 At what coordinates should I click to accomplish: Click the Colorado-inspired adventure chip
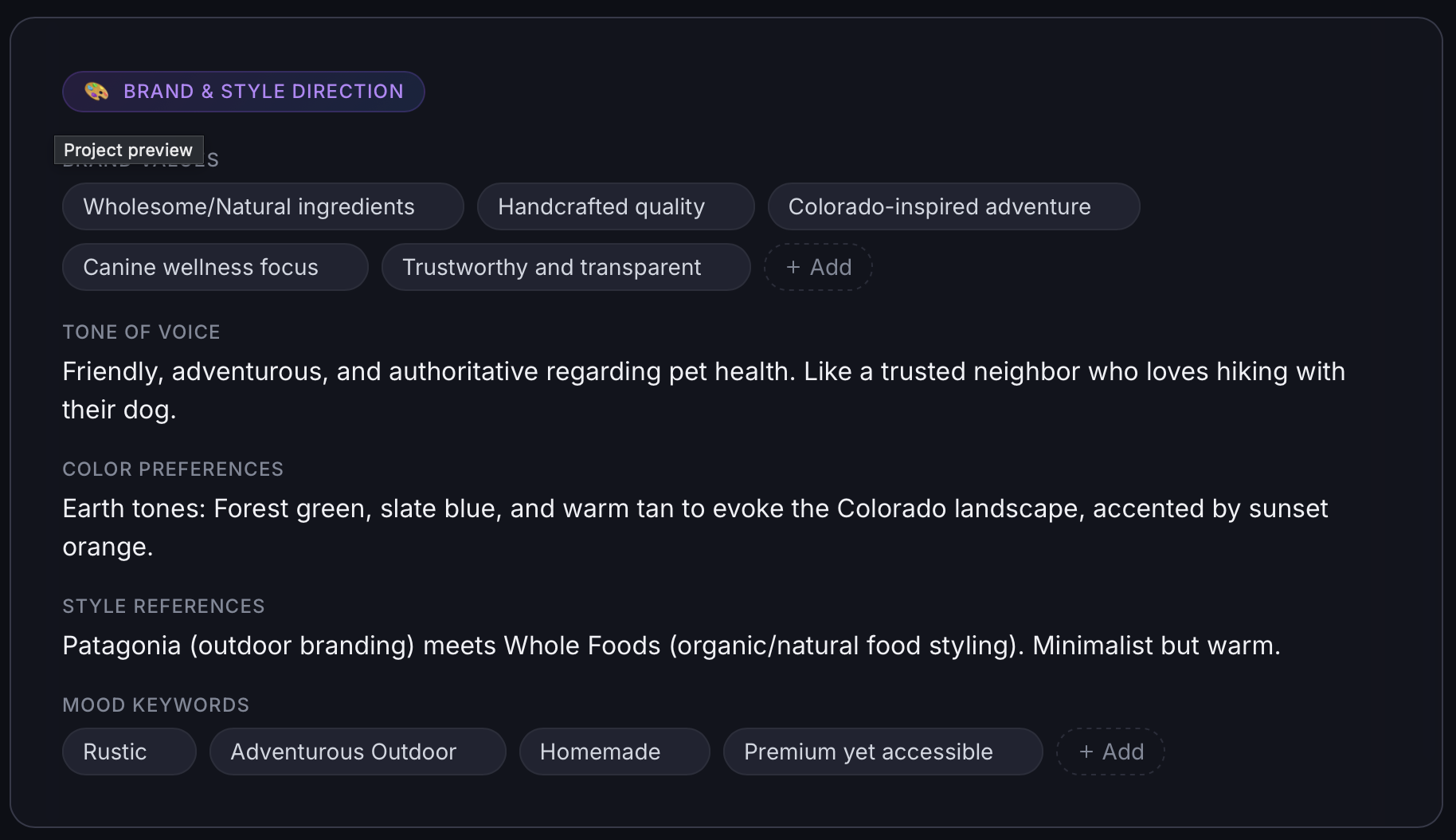coord(953,206)
